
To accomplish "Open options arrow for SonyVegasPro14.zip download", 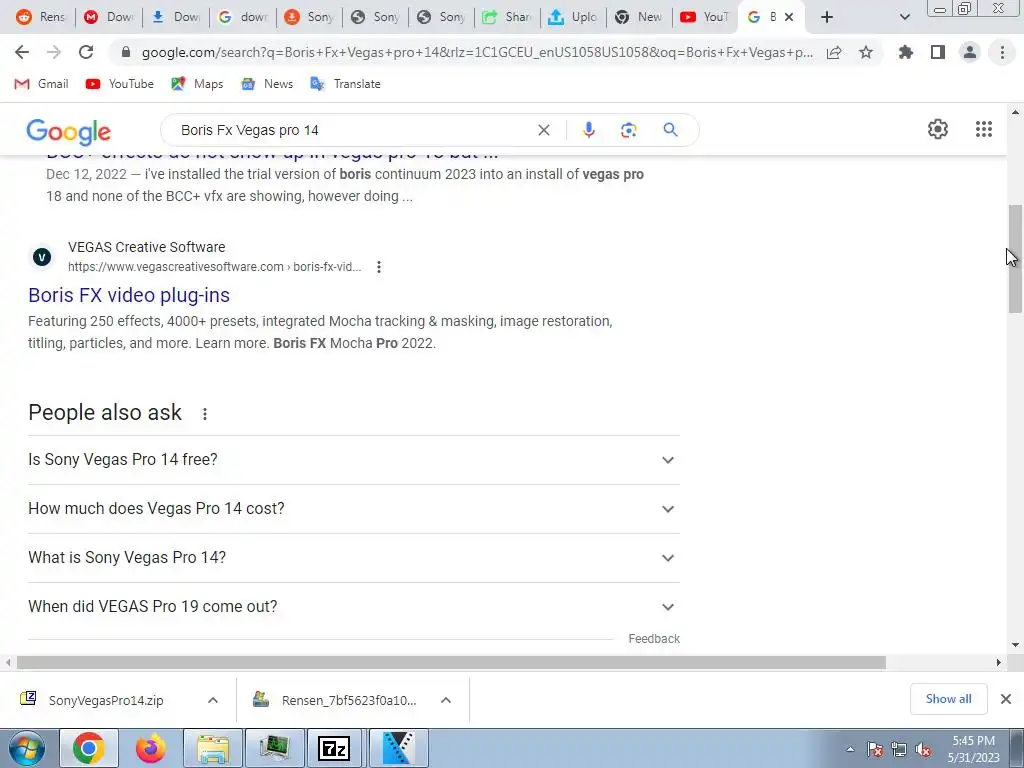I will pyautogui.click(x=213, y=700).
